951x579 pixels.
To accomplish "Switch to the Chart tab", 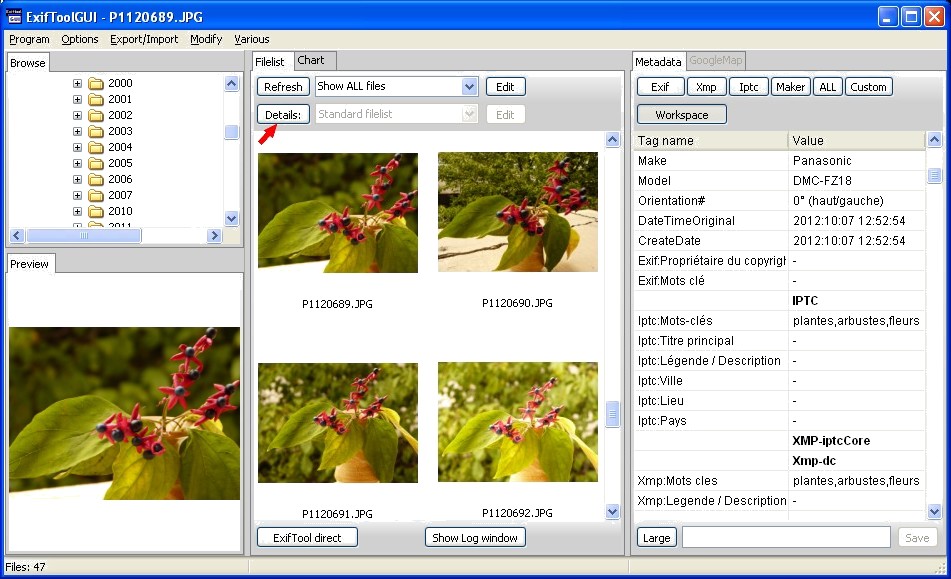I will coord(314,61).
